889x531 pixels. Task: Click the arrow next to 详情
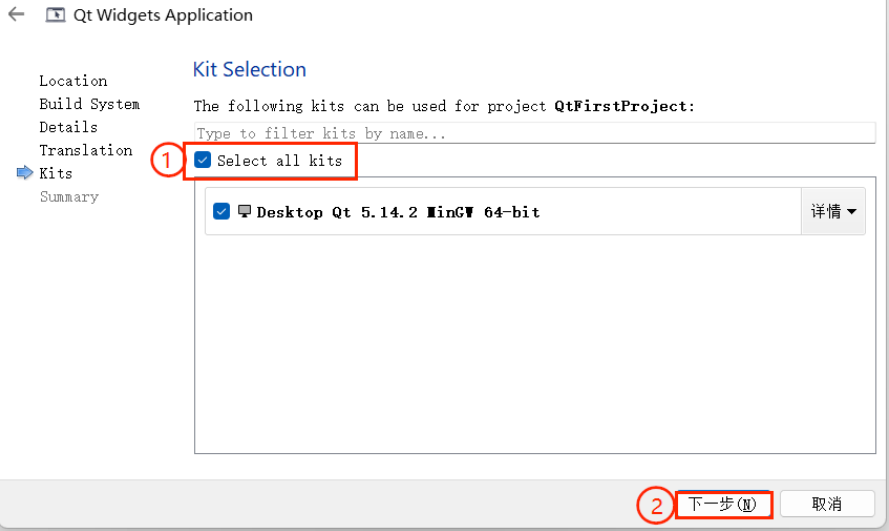(851, 212)
